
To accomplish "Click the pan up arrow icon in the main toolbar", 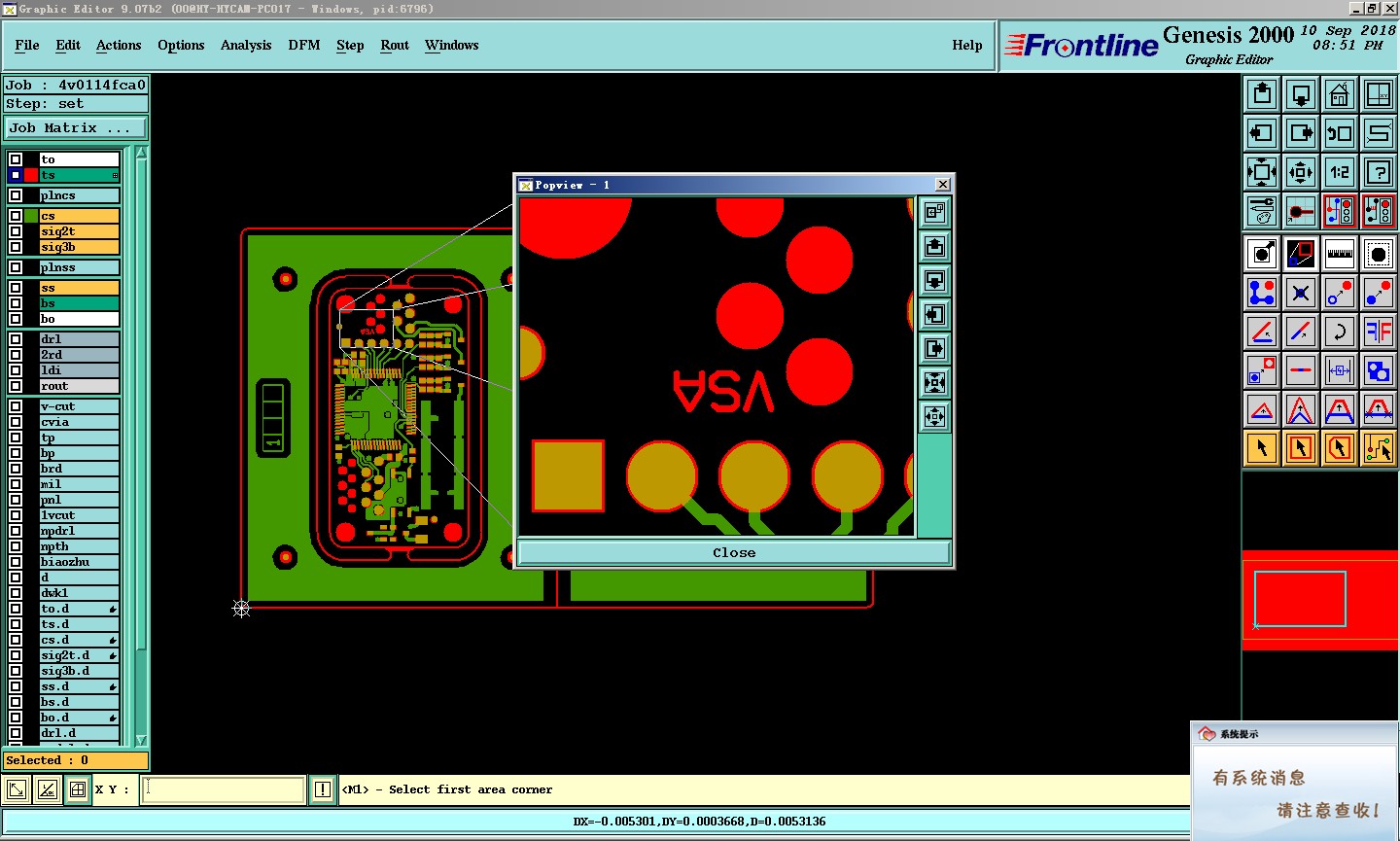I will [1262, 94].
